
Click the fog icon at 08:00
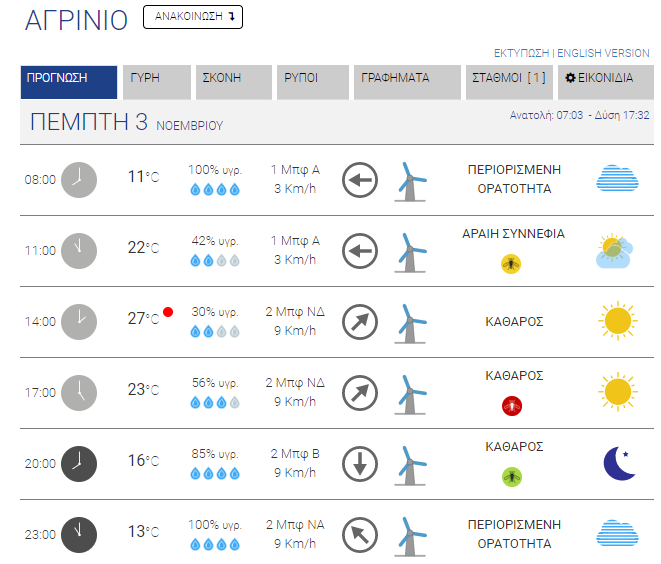[617, 178]
